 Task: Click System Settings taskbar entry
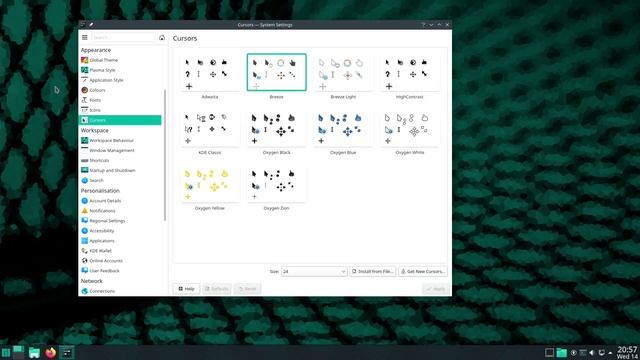click(67, 352)
